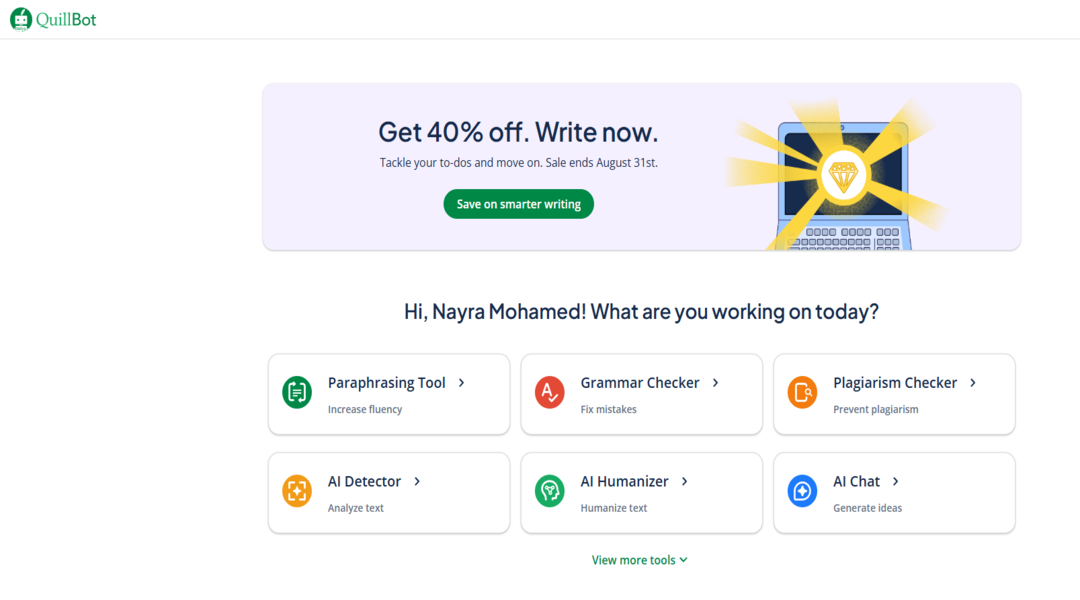Open the orange Plagiarism Checker icon
Image resolution: width=1080 pixels, height=600 pixels.
[802, 392]
